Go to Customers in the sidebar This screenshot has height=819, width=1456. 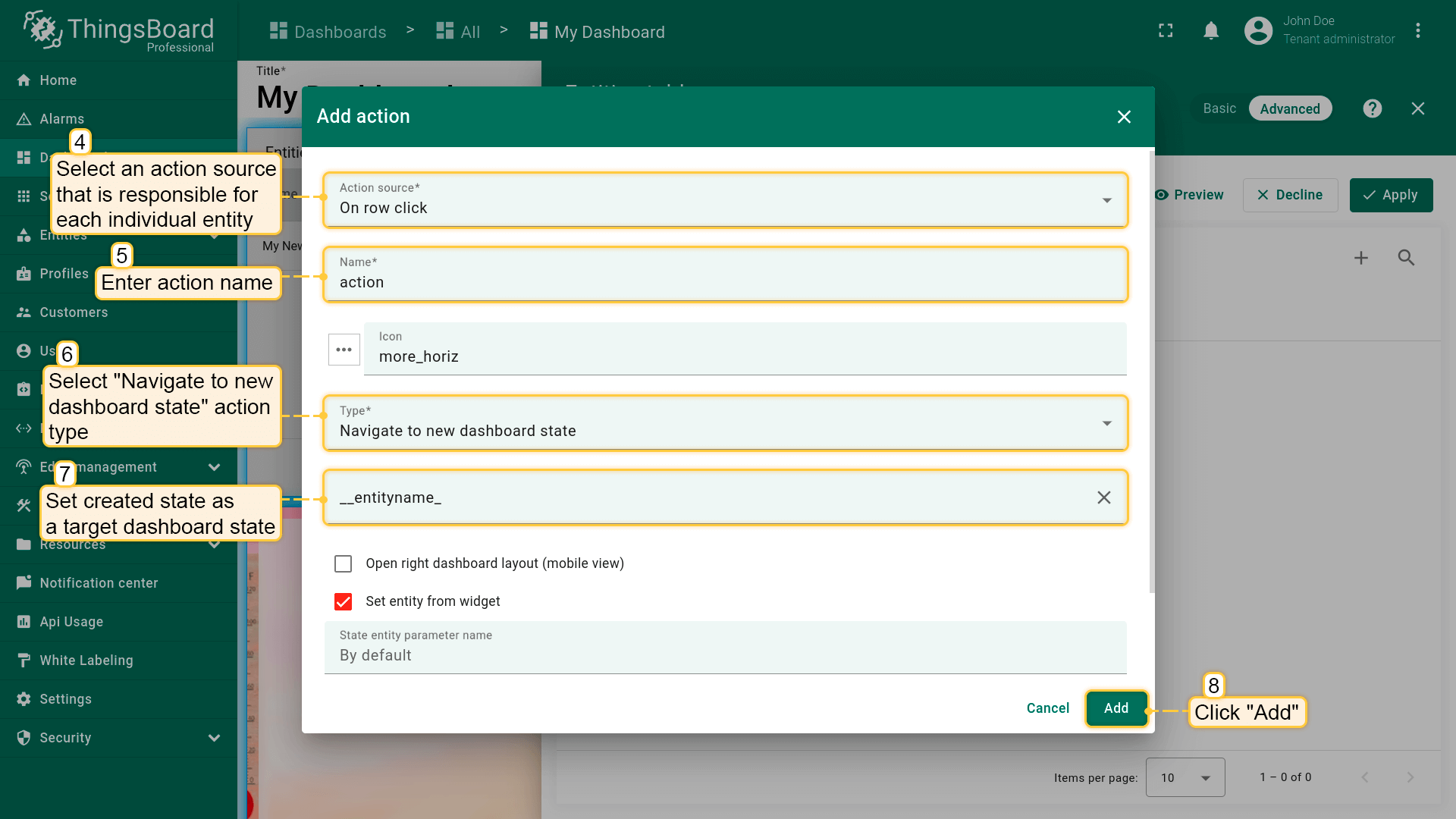click(x=74, y=312)
